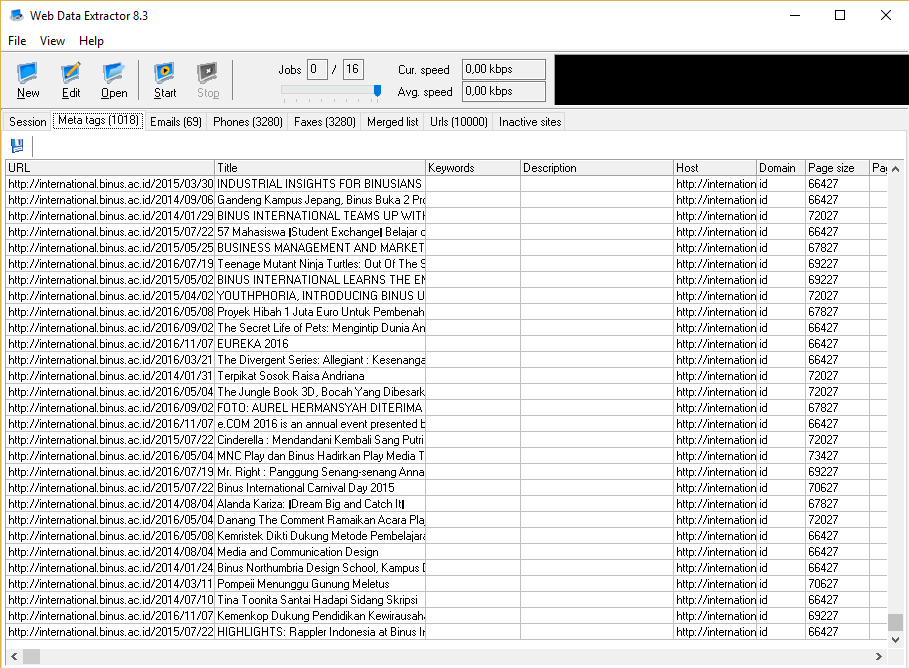Select the Pompeii Menunggu Gunung Meletus row
This screenshot has width=909, height=668.
[x=446, y=584]
